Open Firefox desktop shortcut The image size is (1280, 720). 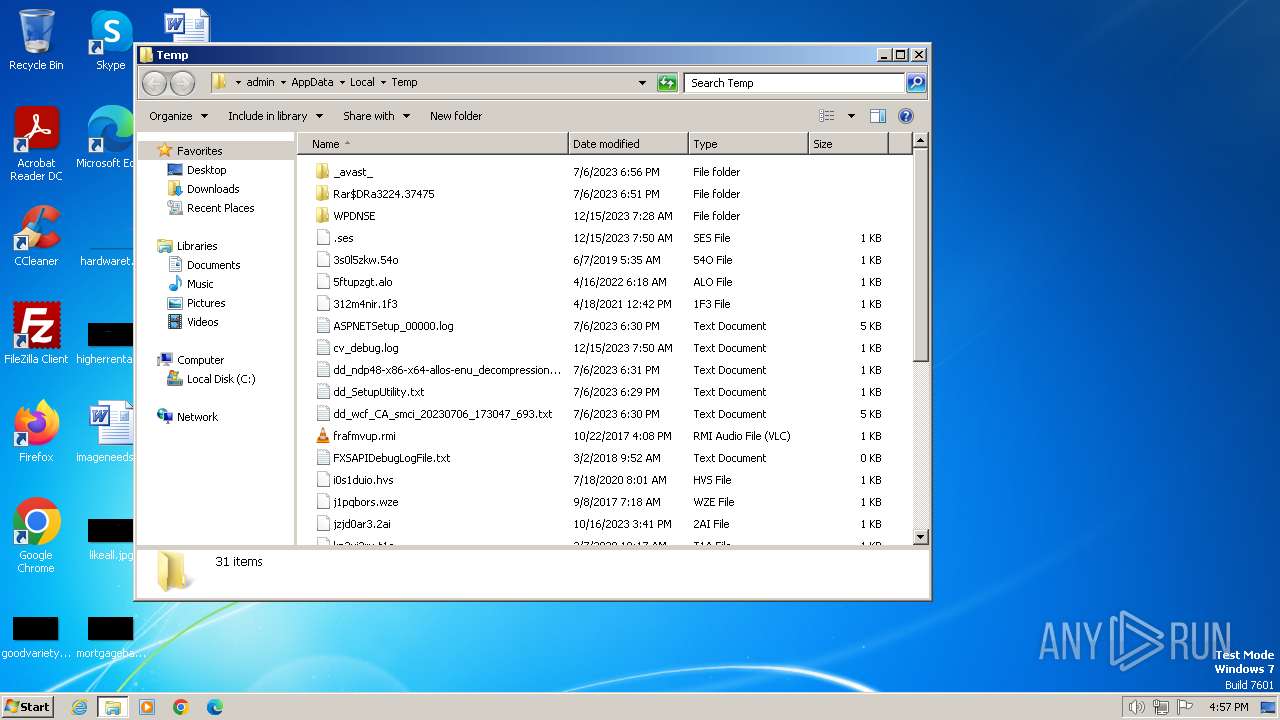point(36,432)
